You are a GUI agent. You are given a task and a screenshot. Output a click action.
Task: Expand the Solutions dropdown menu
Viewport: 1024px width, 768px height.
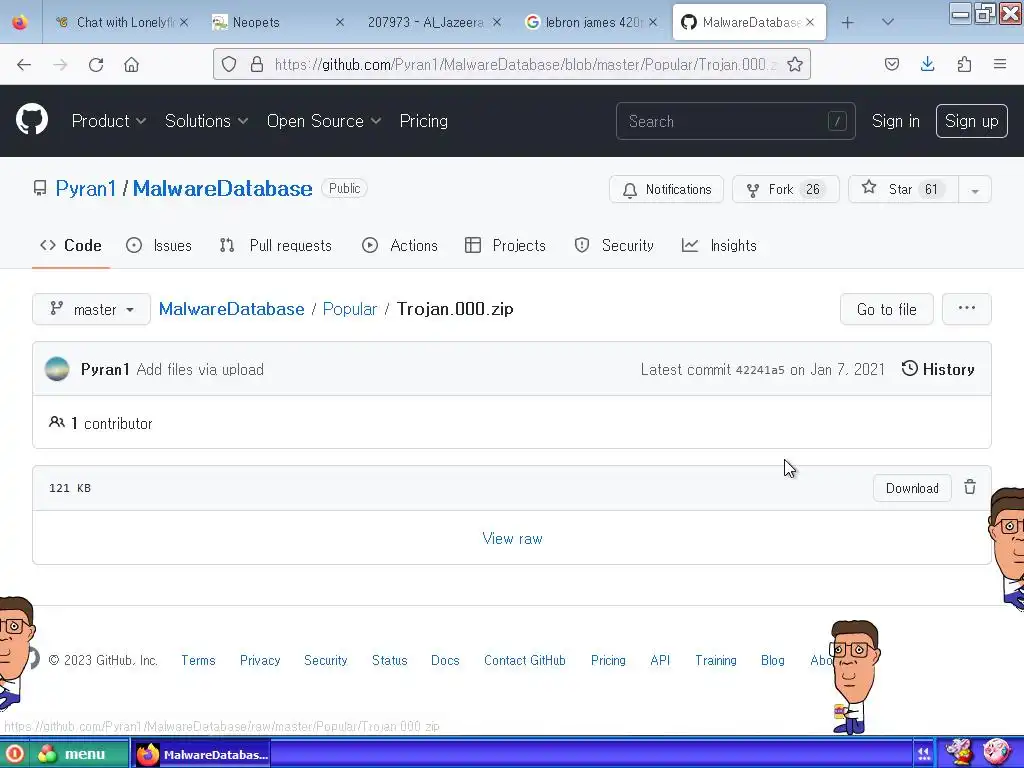coord(206,121)
